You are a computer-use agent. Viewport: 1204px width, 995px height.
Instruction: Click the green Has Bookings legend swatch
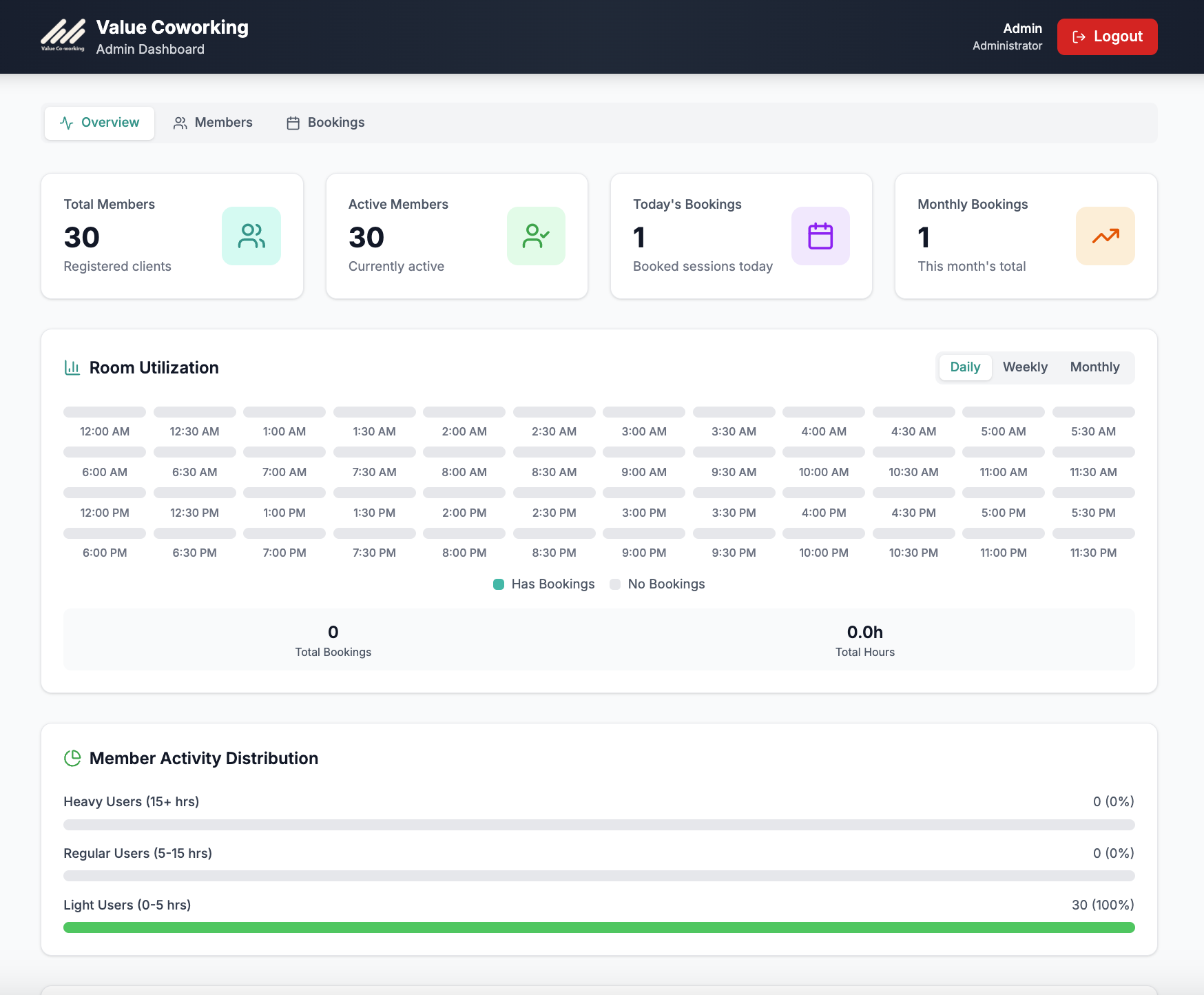pyautogui.click(x=499, y=584)
